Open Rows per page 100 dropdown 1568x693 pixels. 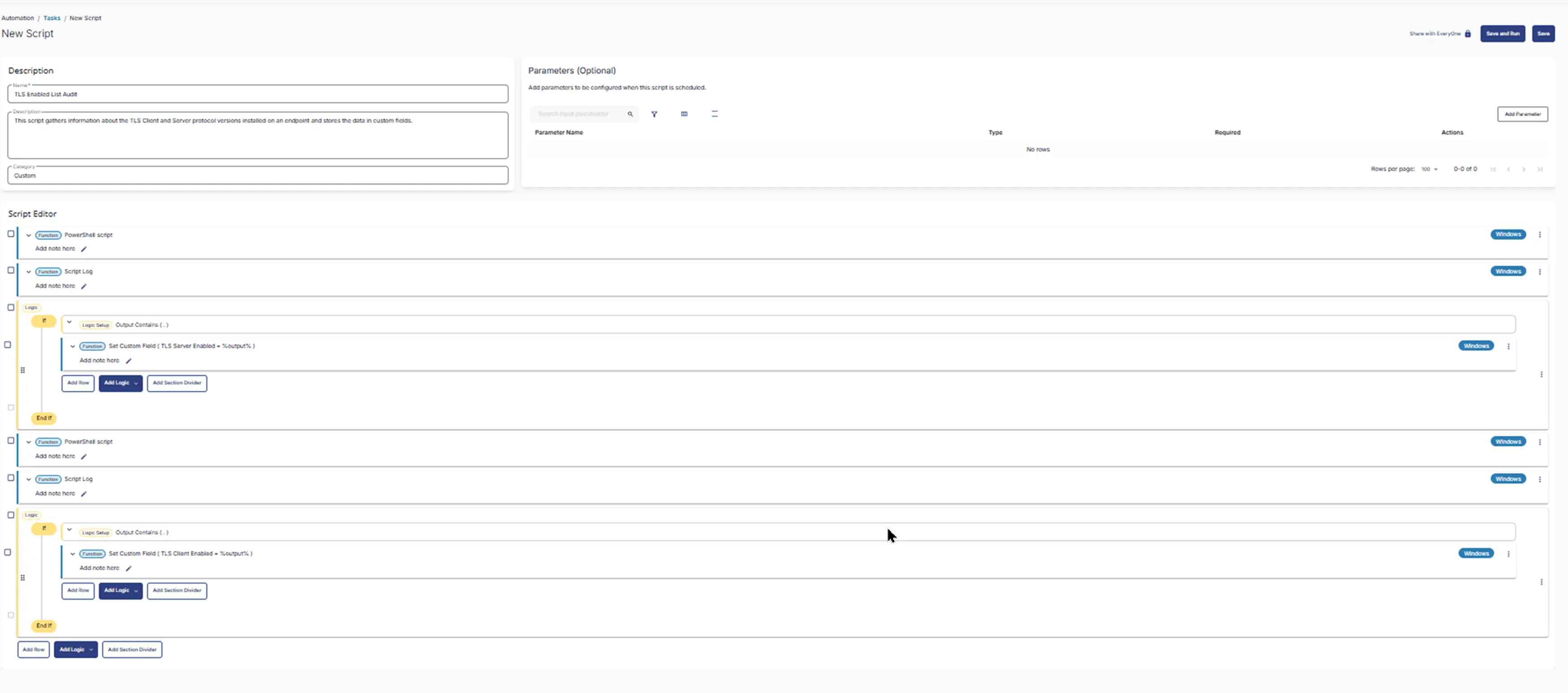coord(1429,169)
